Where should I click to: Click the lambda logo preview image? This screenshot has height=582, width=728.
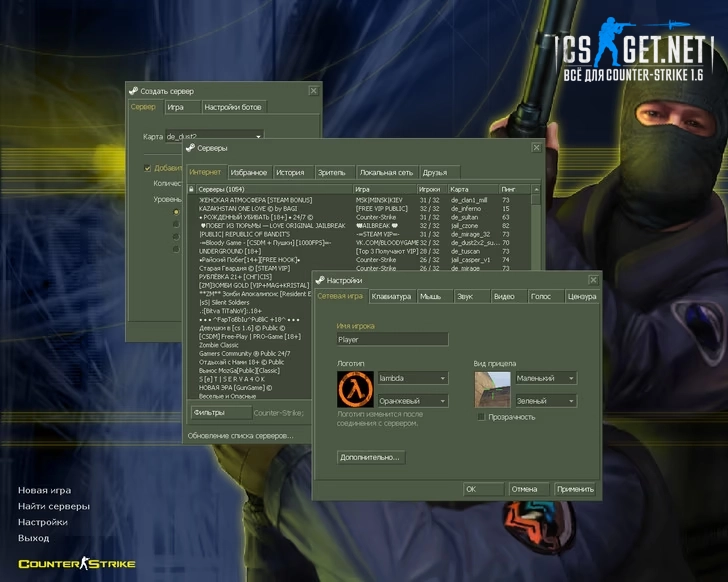coord(356,389)
